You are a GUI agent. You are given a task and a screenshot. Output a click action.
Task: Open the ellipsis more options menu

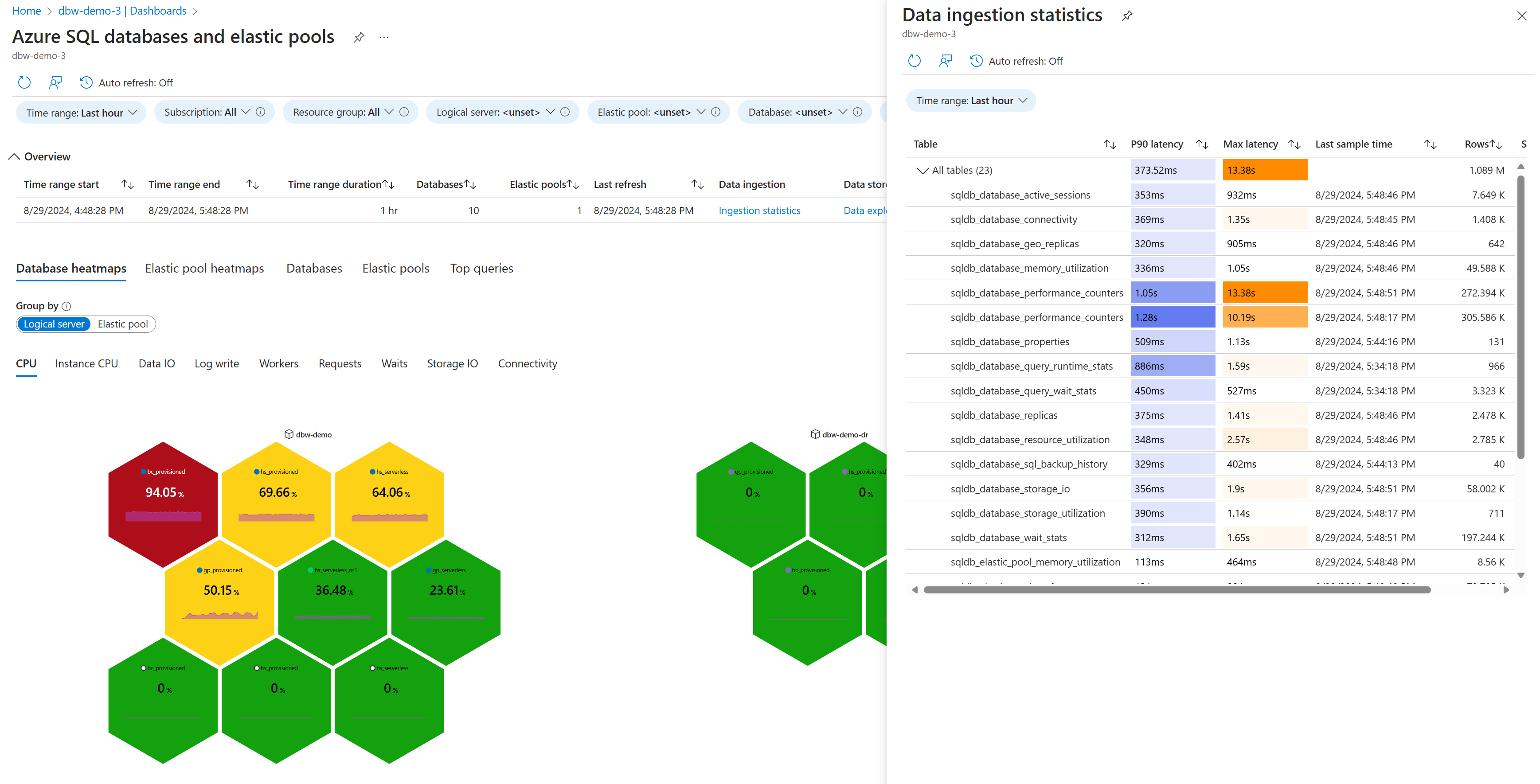tap(384, 38)
